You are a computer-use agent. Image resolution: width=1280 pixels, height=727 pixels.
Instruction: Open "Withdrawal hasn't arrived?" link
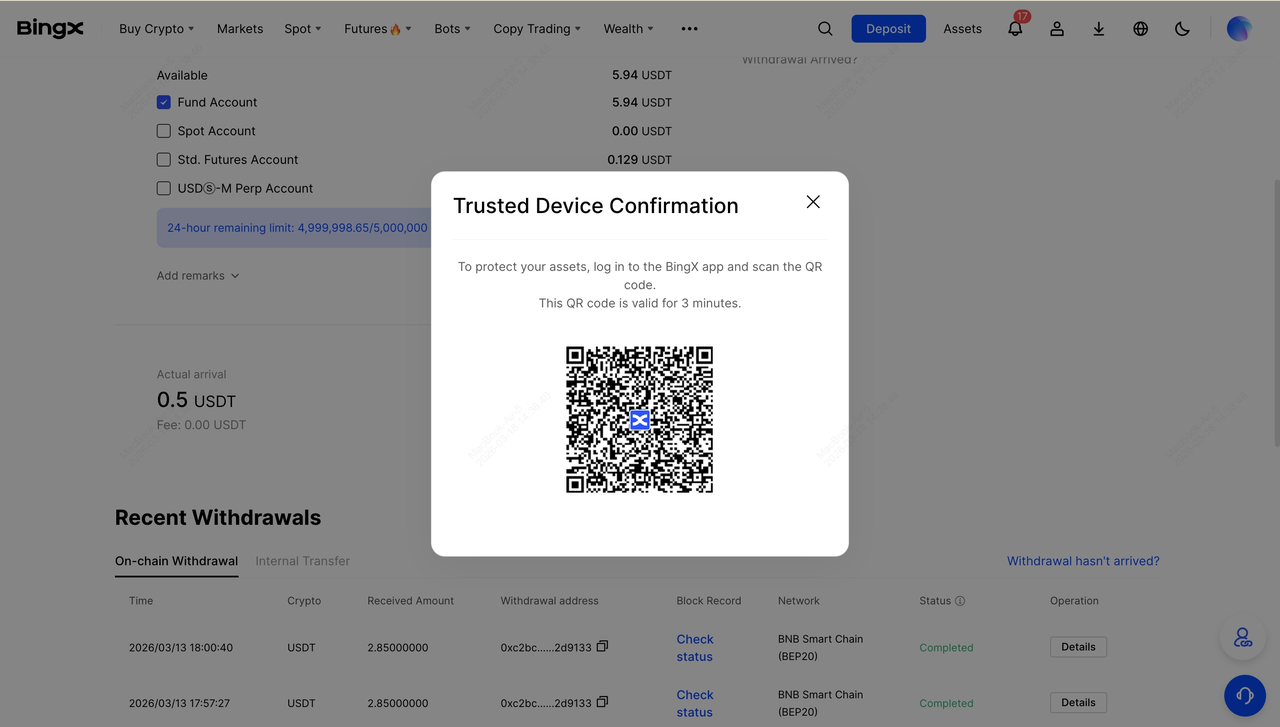point(1083,561)
